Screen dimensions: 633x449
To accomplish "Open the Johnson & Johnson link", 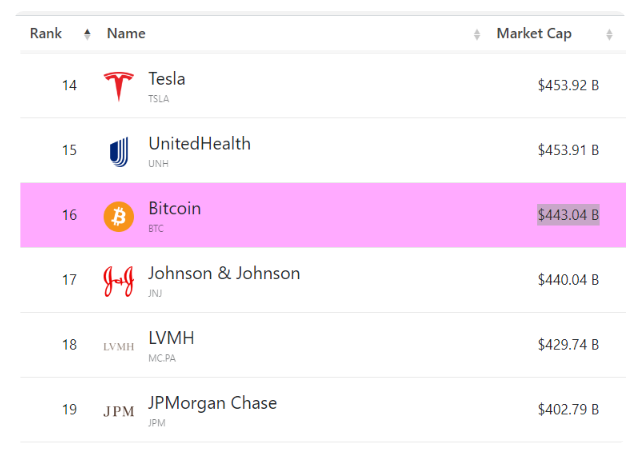I will [x=224, y=274].
